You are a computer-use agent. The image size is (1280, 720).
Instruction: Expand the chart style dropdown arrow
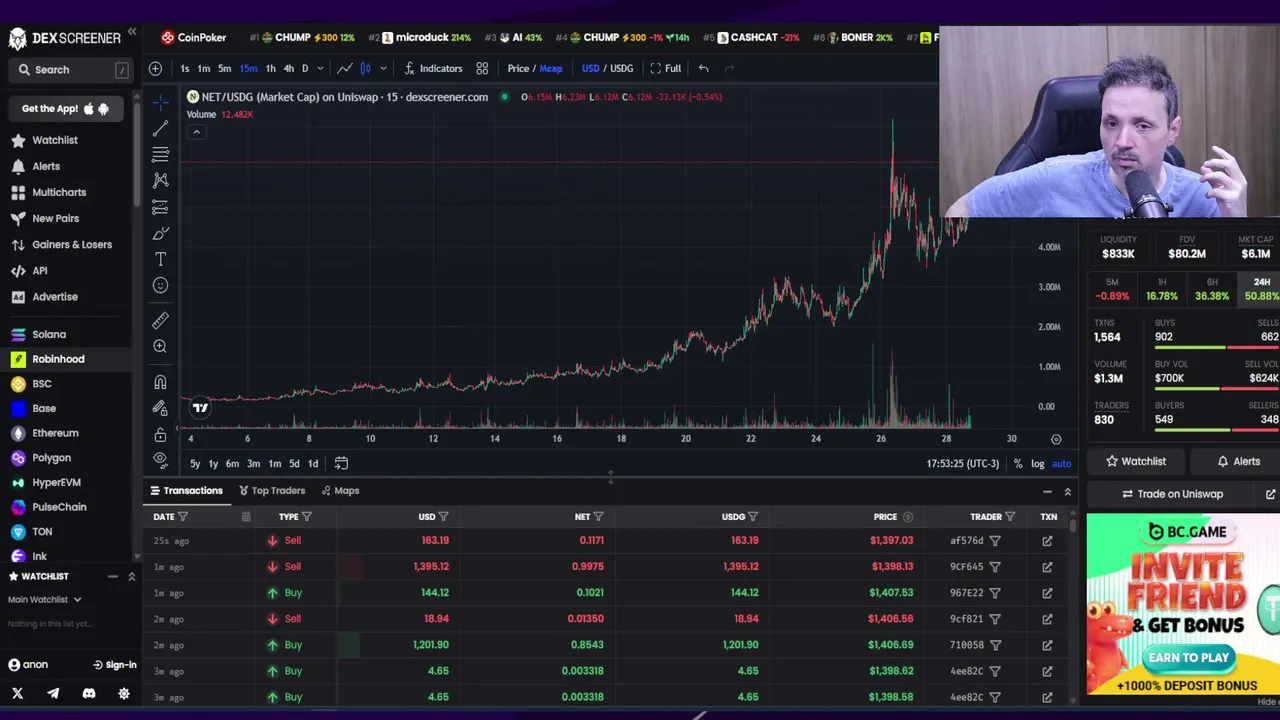(383, 68)
